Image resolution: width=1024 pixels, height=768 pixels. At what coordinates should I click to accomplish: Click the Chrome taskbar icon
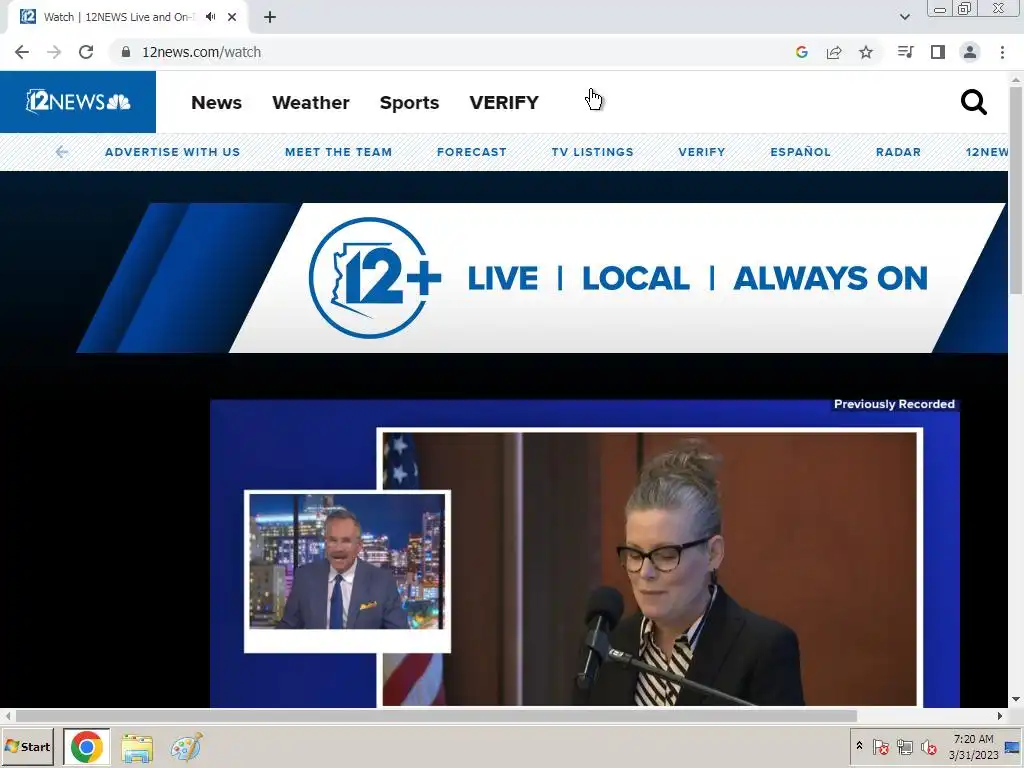point(87,746)
